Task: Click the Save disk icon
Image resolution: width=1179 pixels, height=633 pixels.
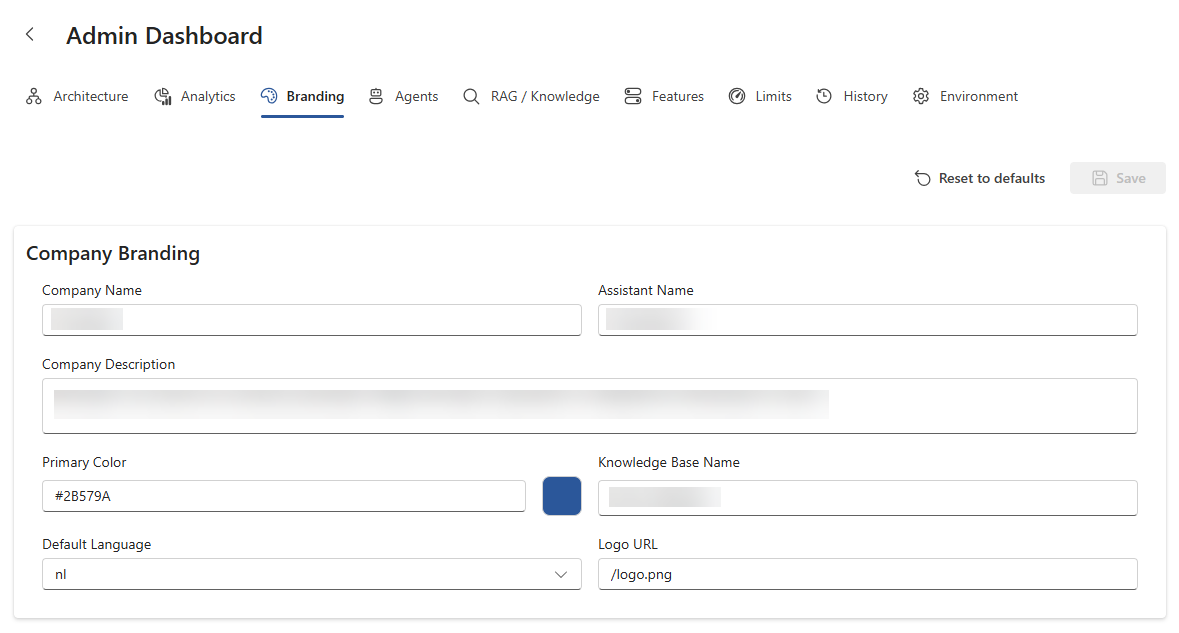Action: point(1100,177)
